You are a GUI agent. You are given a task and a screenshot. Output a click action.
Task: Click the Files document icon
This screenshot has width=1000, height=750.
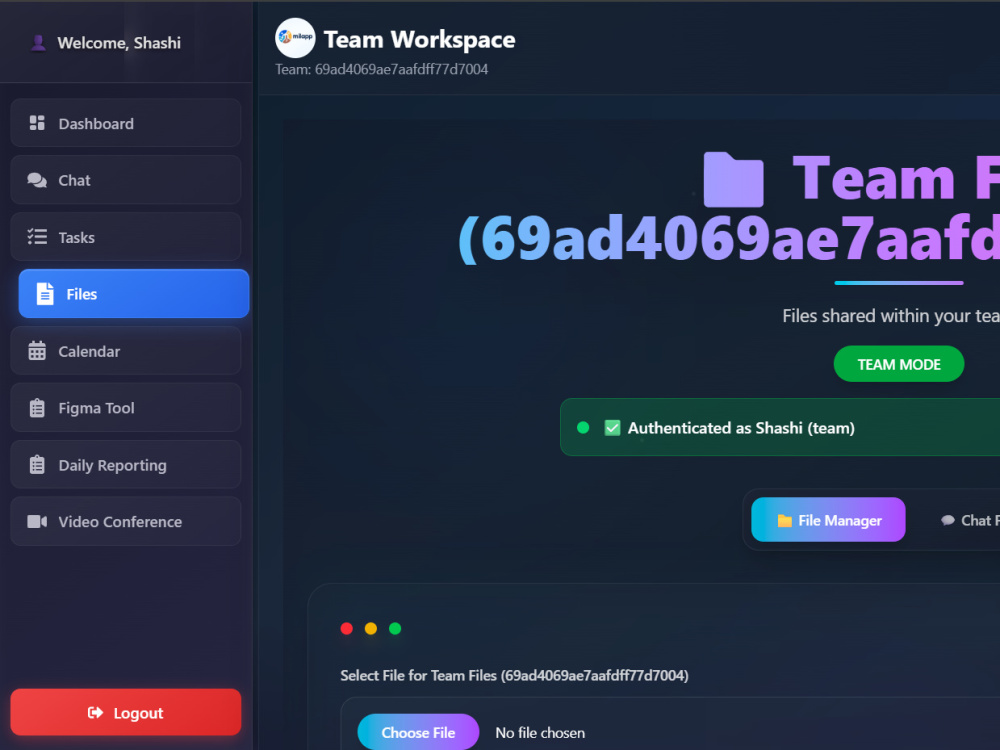(x=45, y=294)
